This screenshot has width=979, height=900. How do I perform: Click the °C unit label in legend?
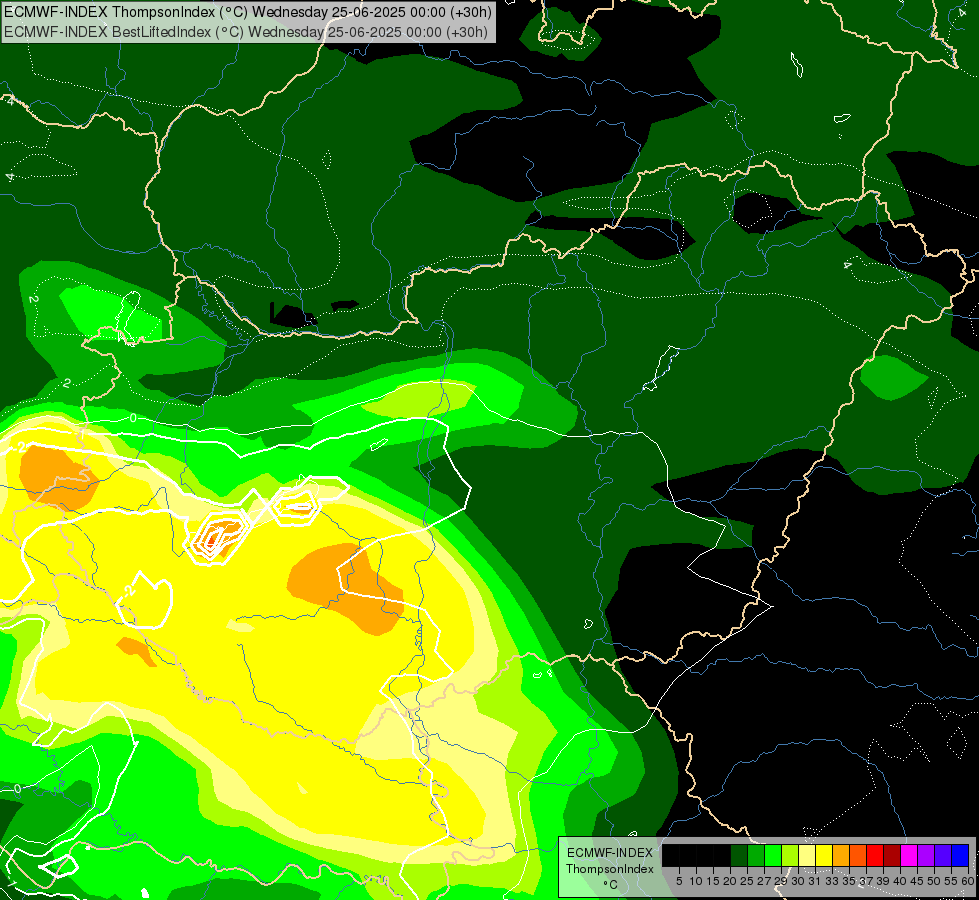610,885
